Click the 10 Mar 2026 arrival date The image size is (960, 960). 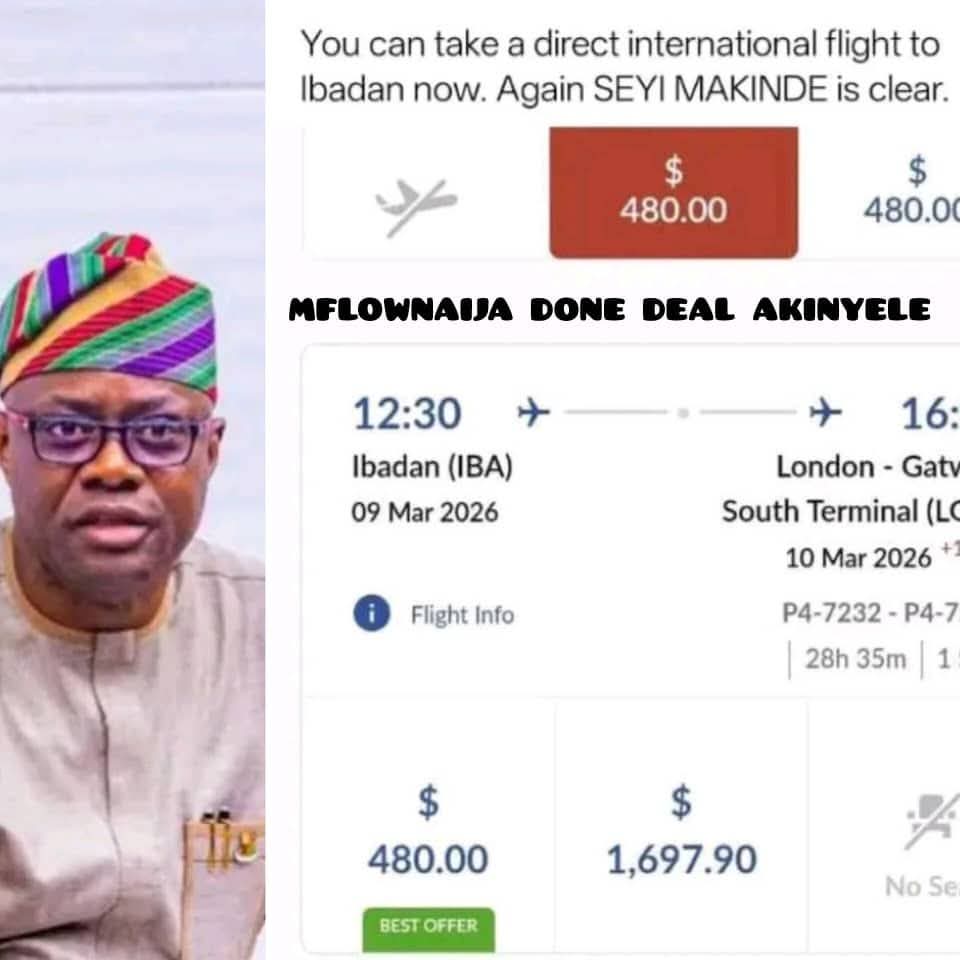[858, 556]
